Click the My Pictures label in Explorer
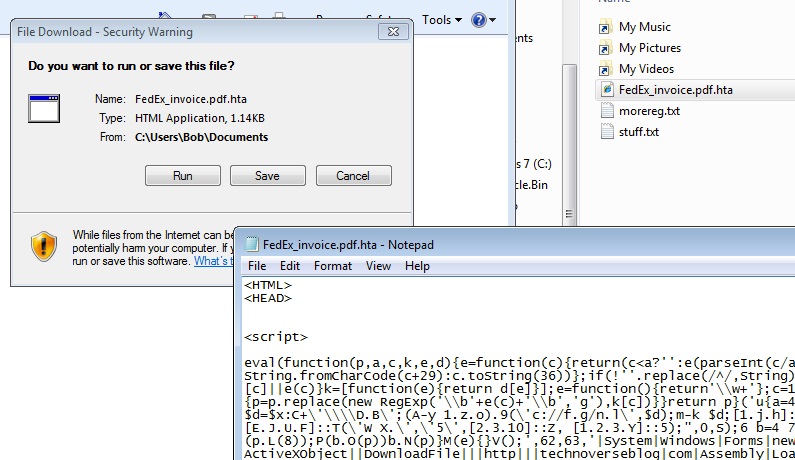The width and height of the screenshot is (795, 460). [x=650, y=48]
